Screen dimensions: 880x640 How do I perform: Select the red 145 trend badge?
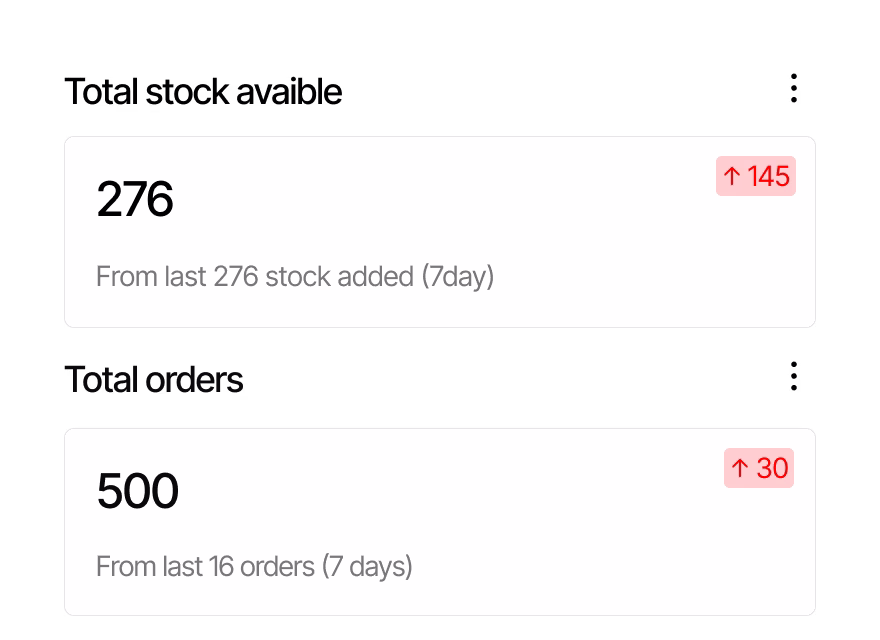756,177
